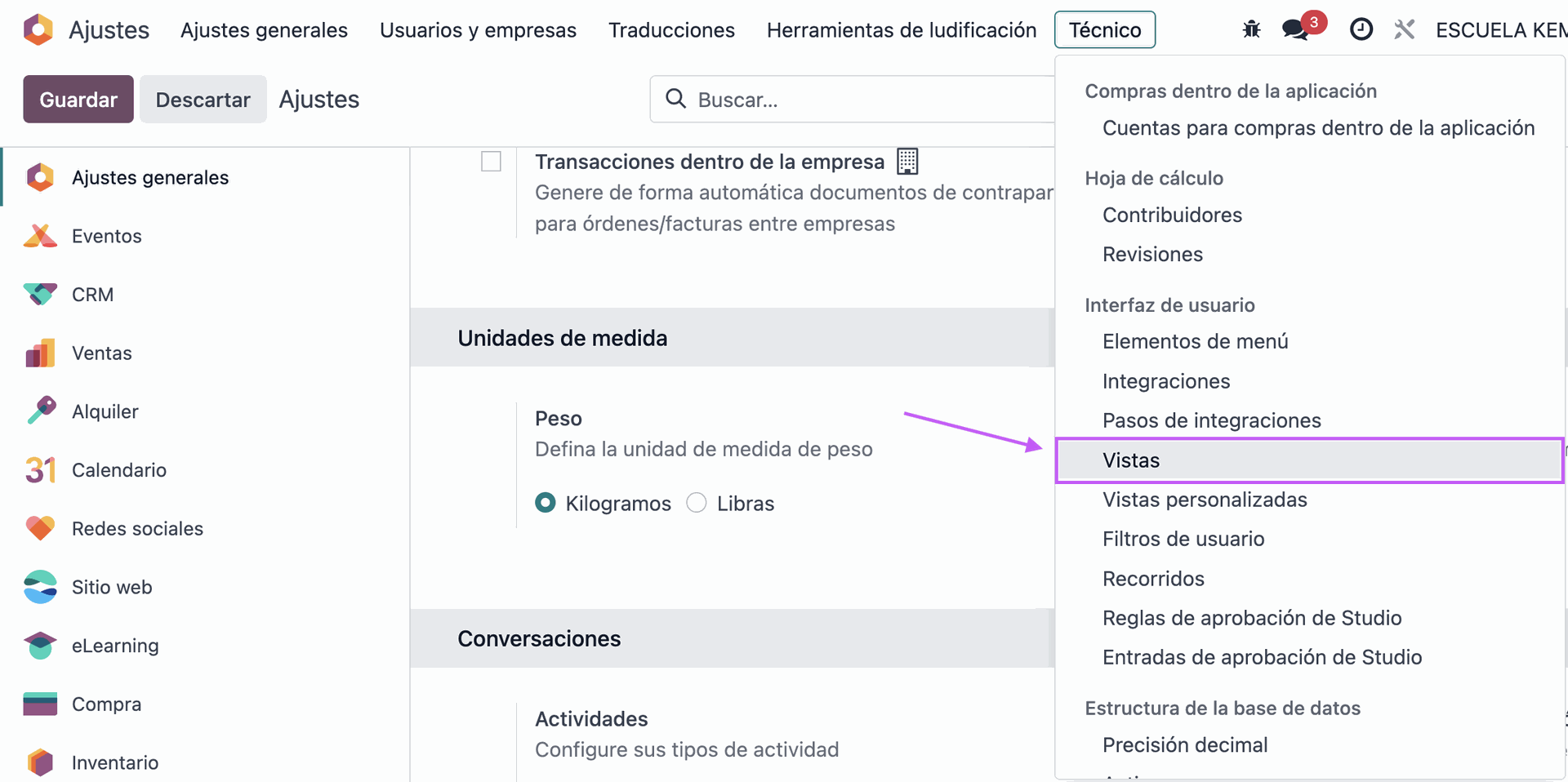Select the Kilogramos radio option
This screenshot has width=1568, height=782.
click(546, 503)
